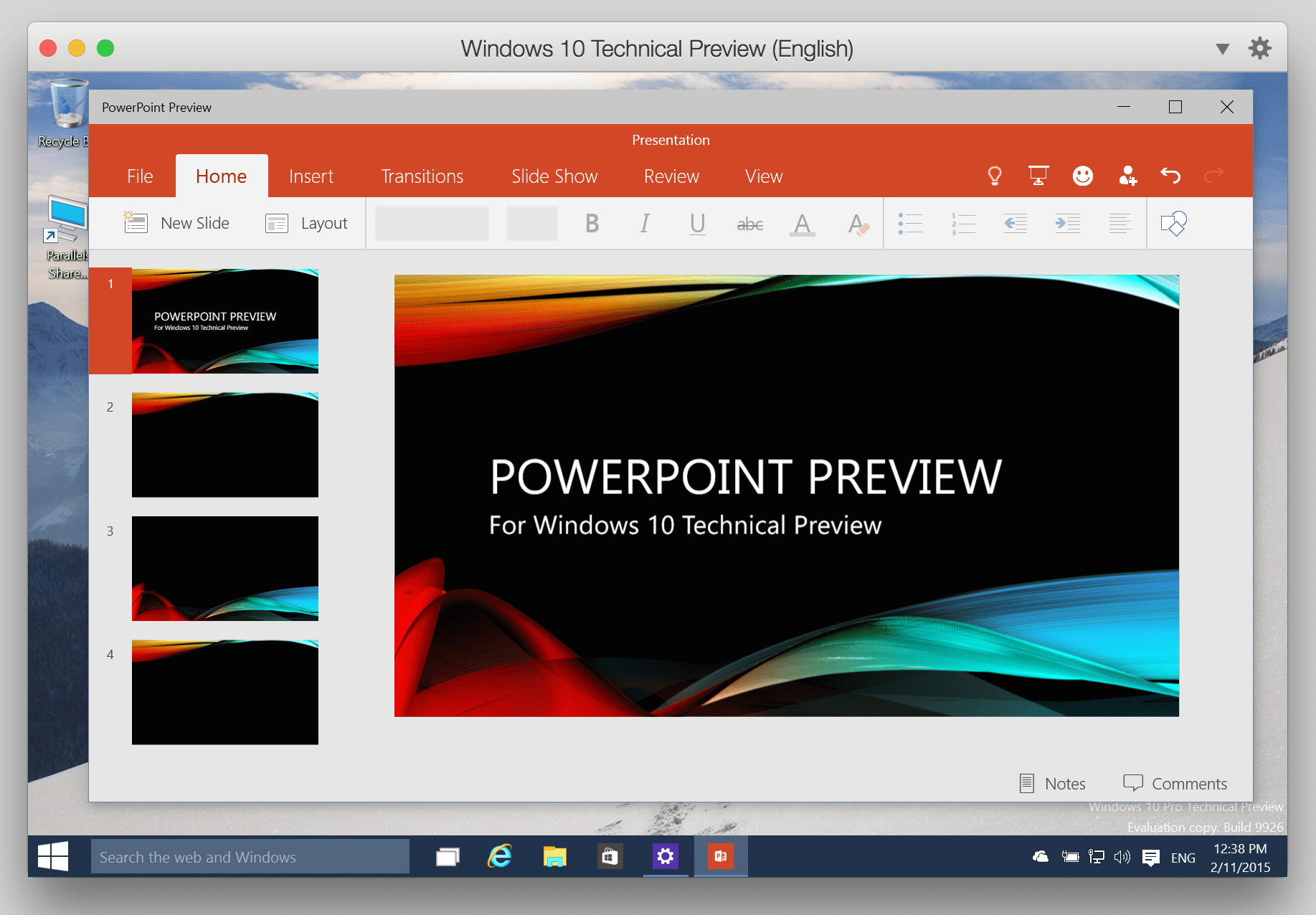Undo the last action
This screenshot has width=1316, height=915.
click(1170, 176)
